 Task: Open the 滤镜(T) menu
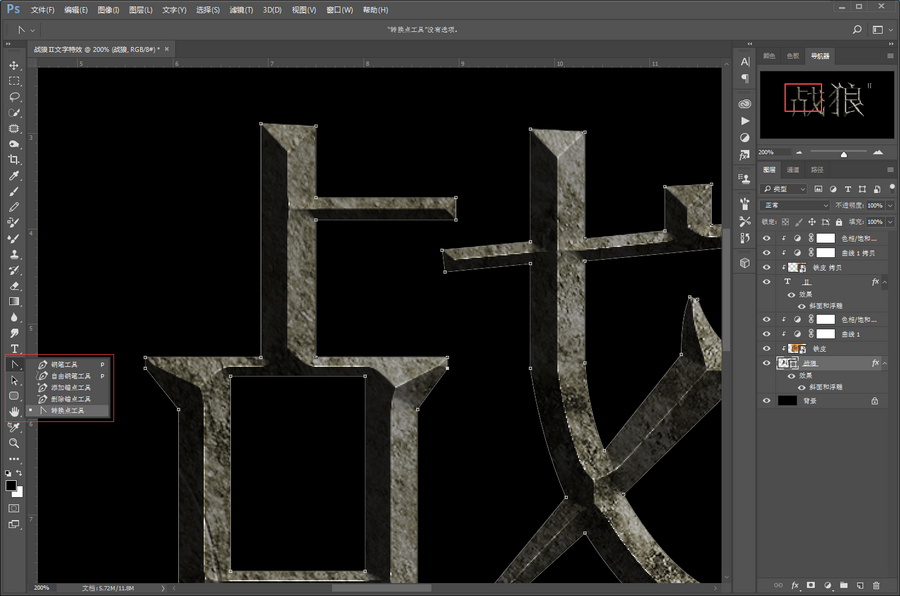[x=239, y=9]
